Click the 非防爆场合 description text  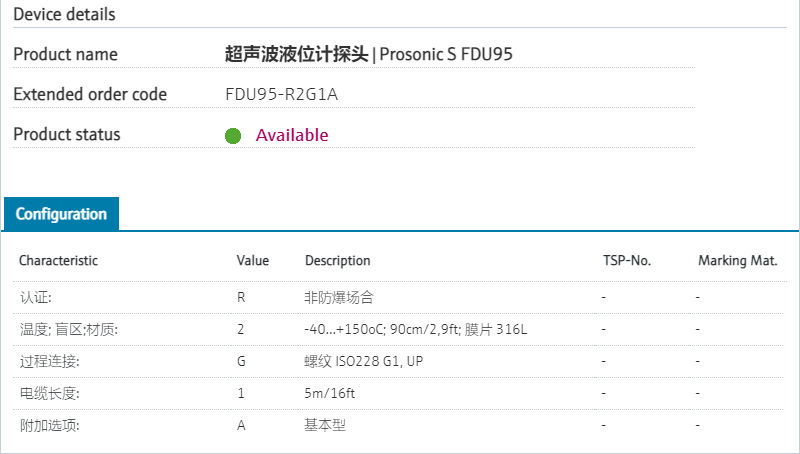pyautogui.click(x=339, y=298)
